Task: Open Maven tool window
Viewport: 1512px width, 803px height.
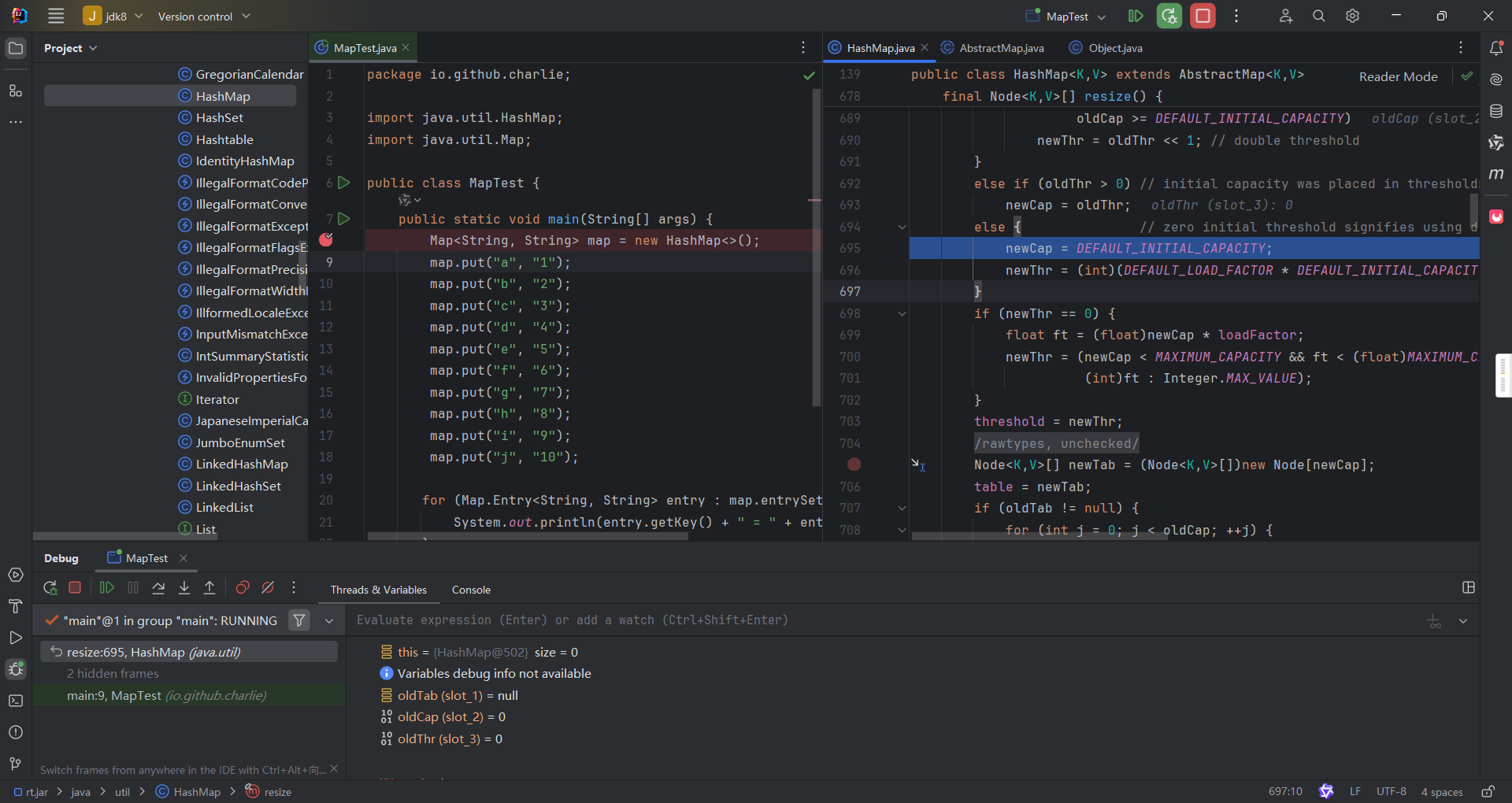Action: [1496, 174]
